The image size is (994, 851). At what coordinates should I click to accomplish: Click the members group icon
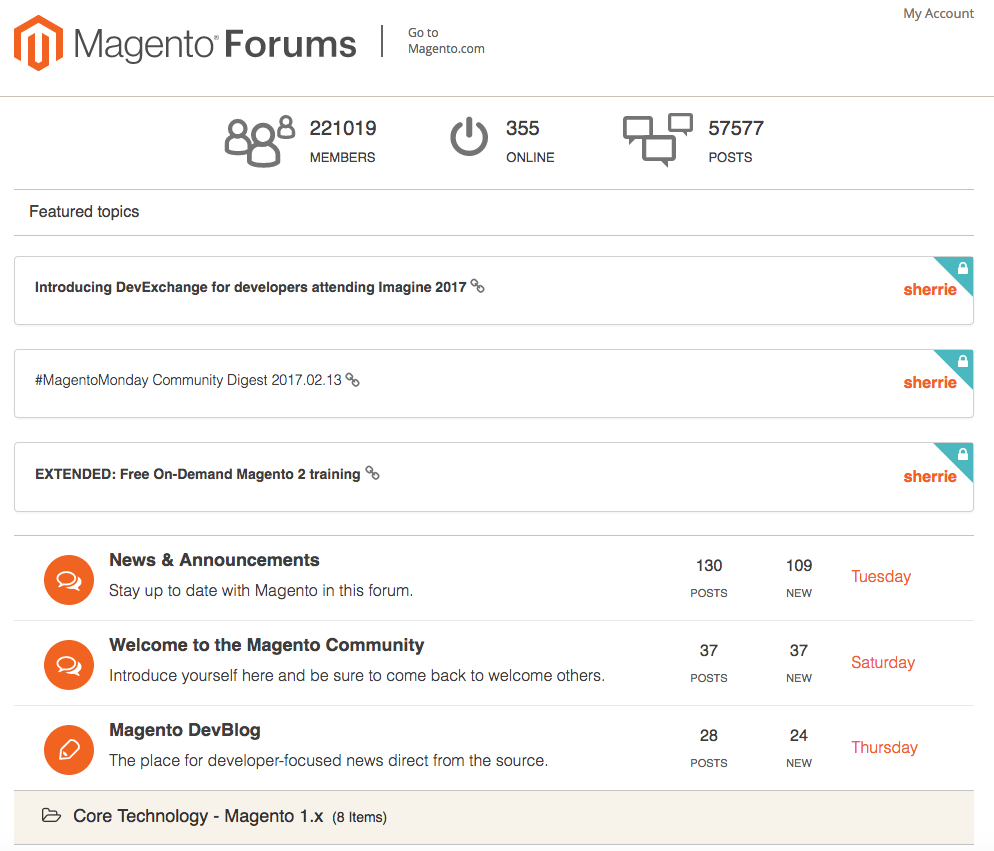260,141
